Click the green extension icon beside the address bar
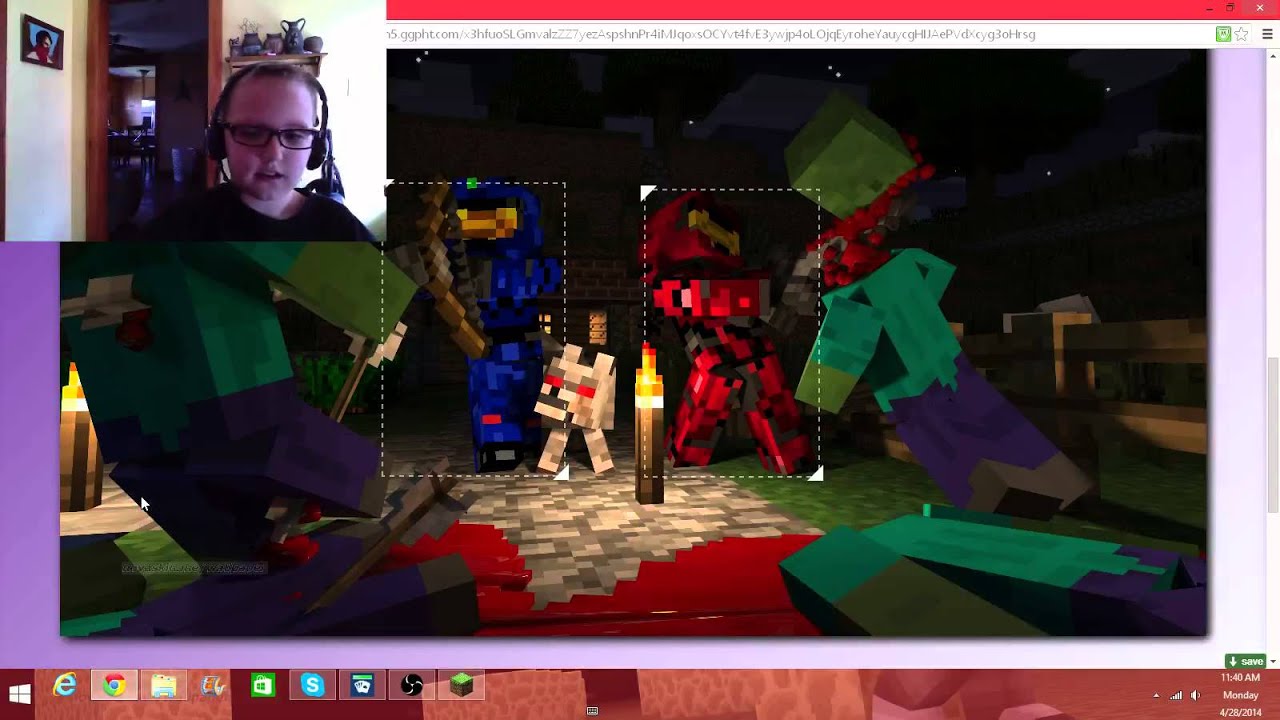 click(1223, 33)
